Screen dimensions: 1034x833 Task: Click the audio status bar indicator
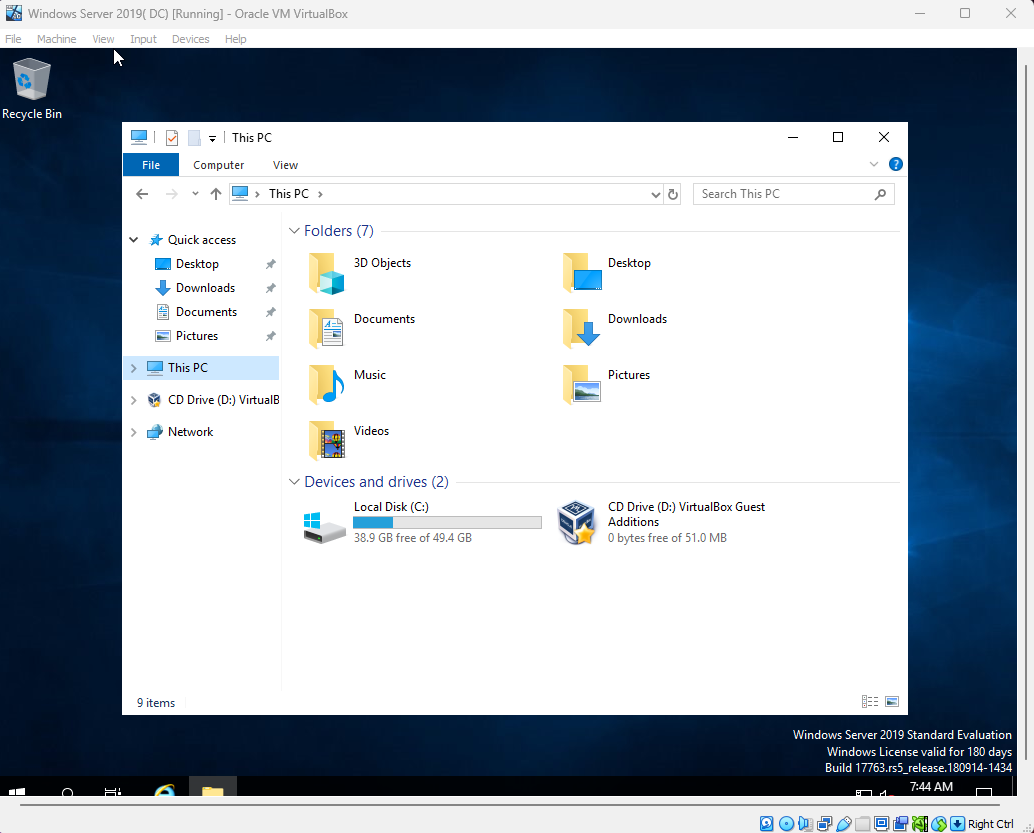pyautogui.click(x=805, y=824)
